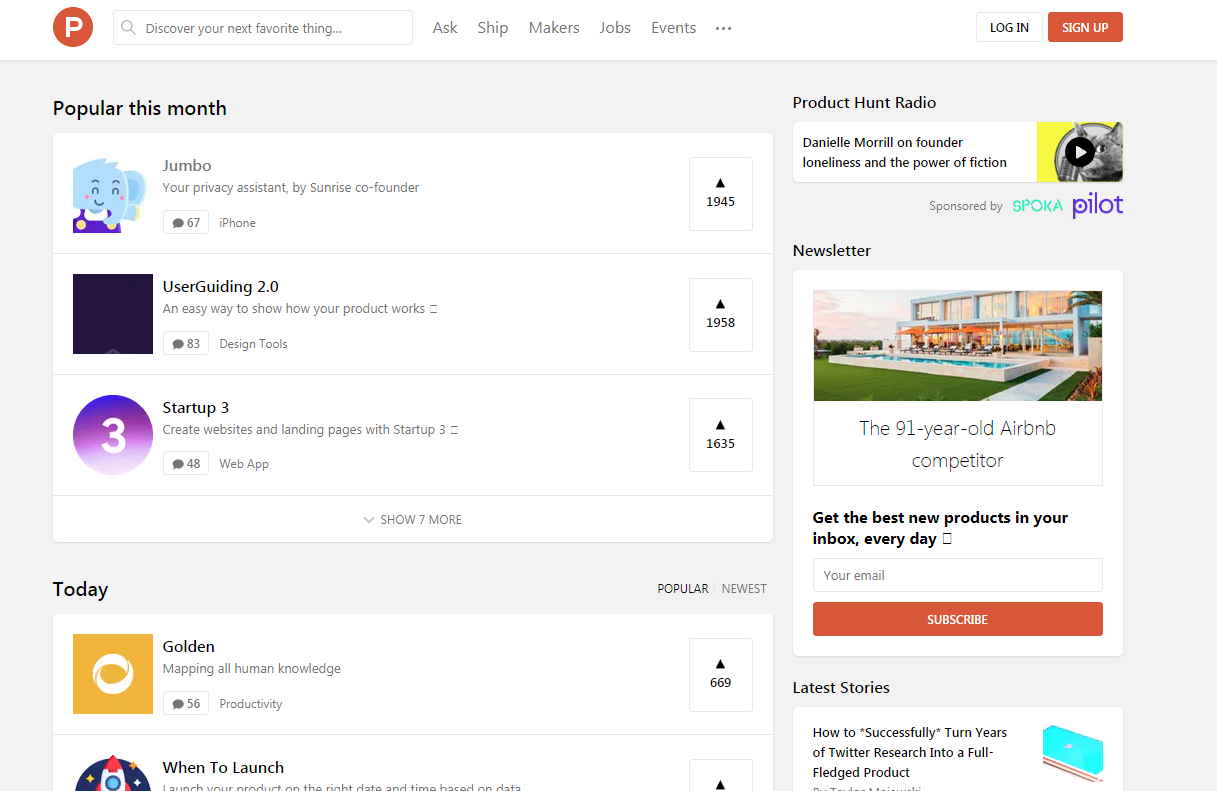View the 56 comments on Golden
This screenshot has width=1217, height=791.
[x=186, y=704]
